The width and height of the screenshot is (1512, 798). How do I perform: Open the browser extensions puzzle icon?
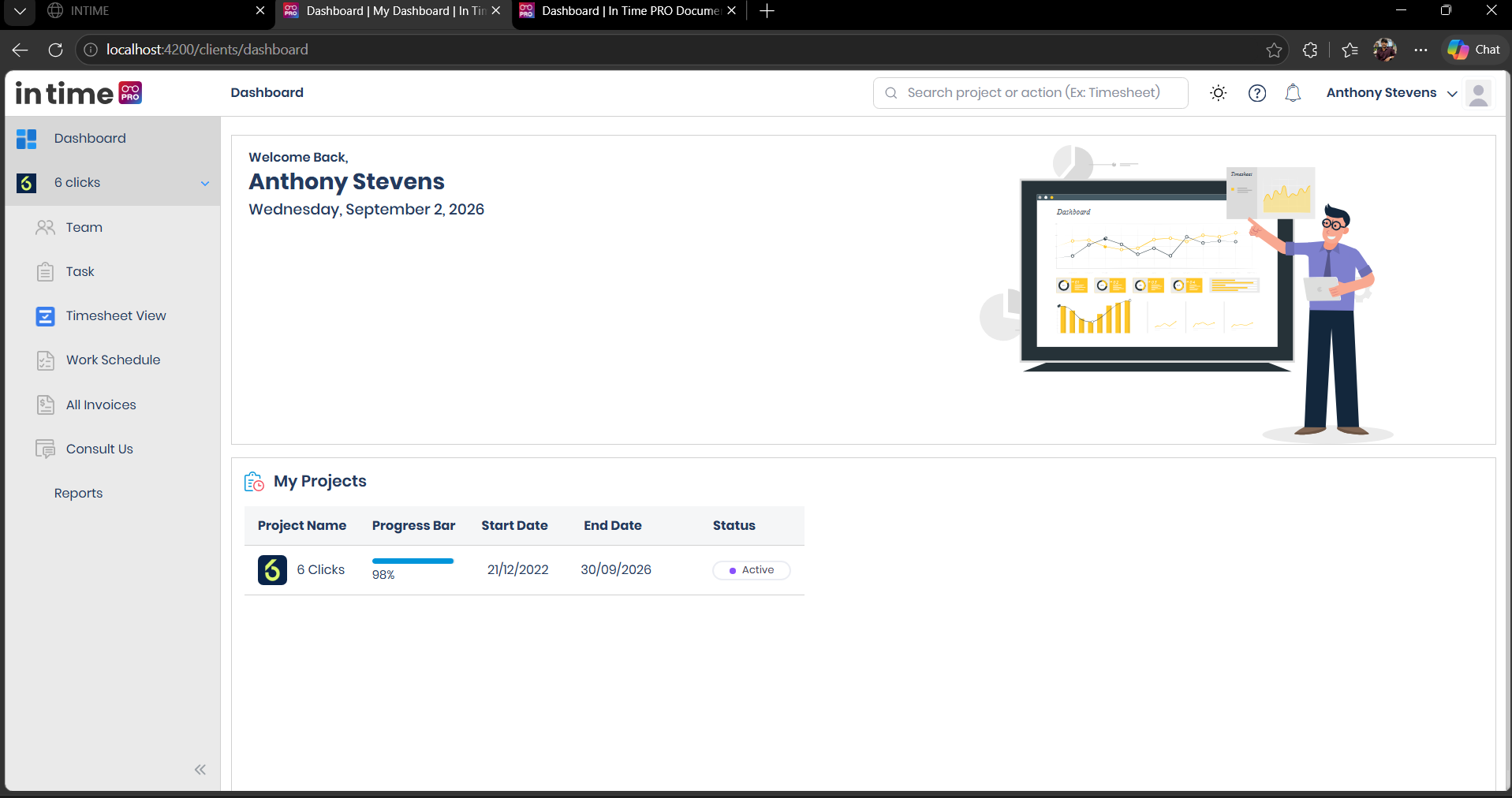(x=1310, y=50)
